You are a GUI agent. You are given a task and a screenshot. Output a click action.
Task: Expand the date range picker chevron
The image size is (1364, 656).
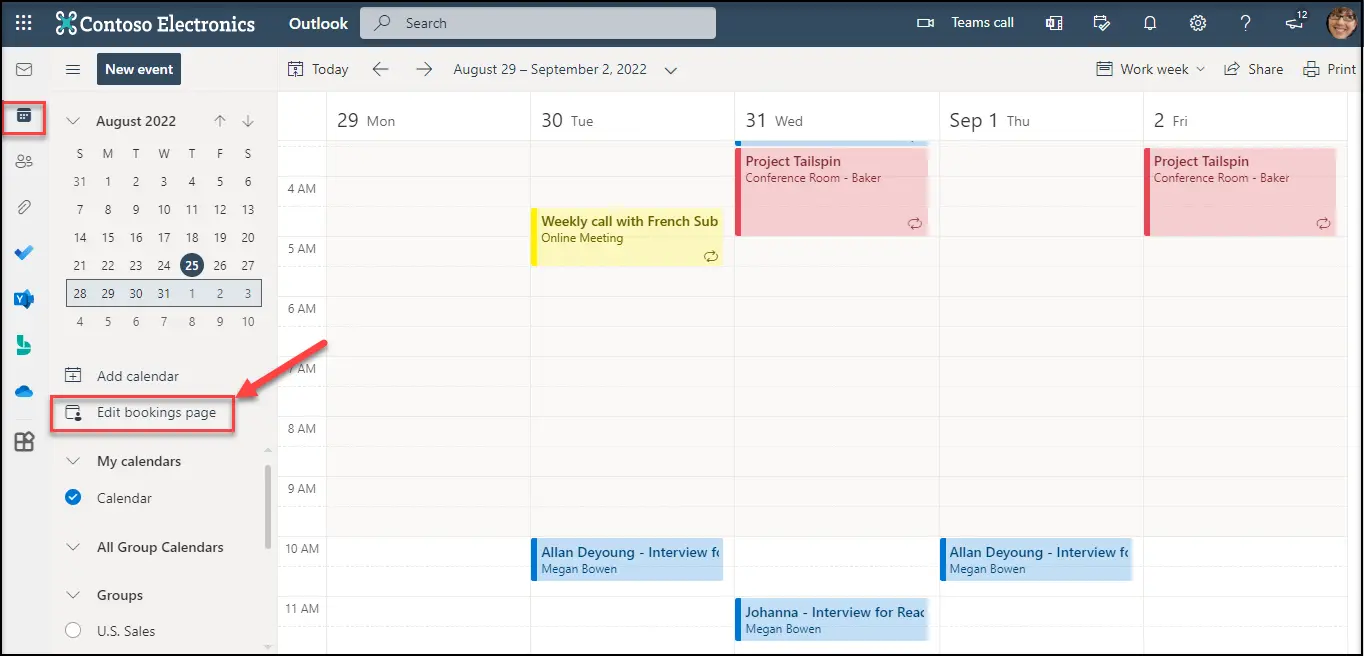pos(671,70)
